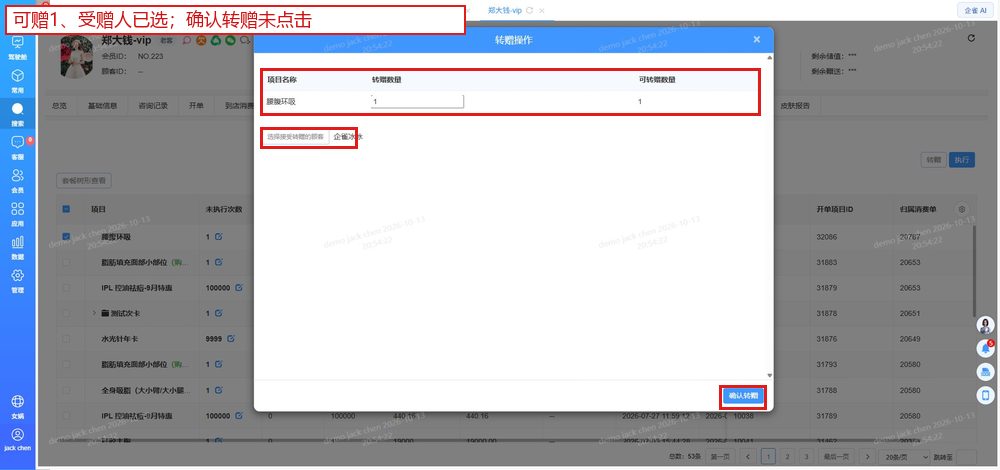Open the 企雀 AI button

(975, 10)
